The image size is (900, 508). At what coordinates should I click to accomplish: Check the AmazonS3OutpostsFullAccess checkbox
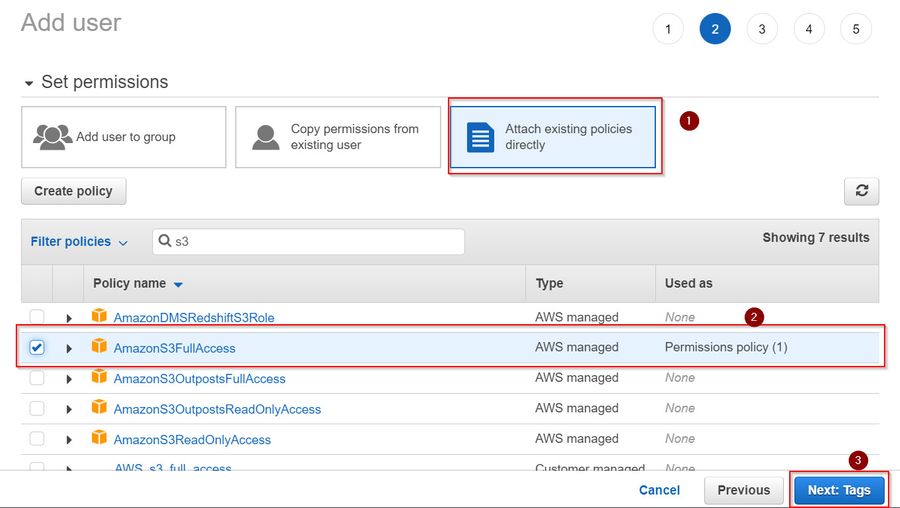[x=37, y=378]
